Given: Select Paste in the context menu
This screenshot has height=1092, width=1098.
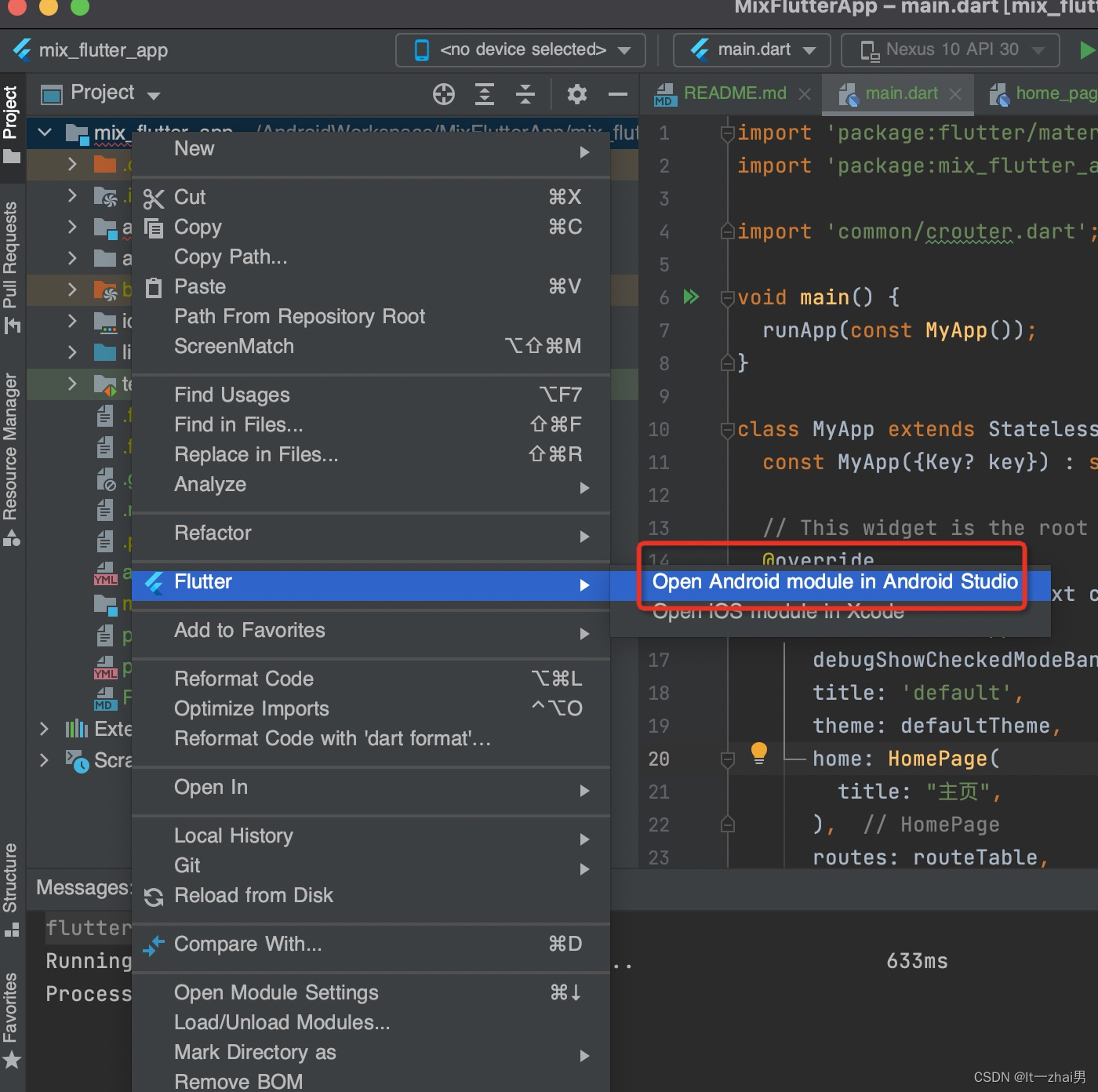Looking at the screenshot, I should (371, 287).
